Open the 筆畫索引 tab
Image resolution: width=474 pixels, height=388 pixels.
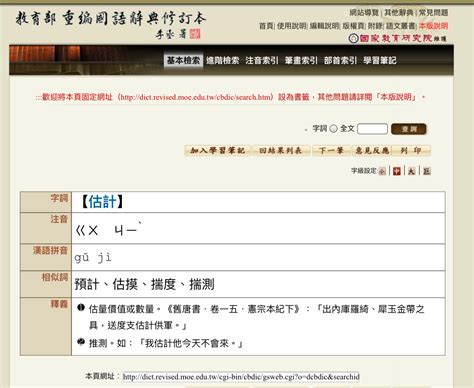click(301, 61)
